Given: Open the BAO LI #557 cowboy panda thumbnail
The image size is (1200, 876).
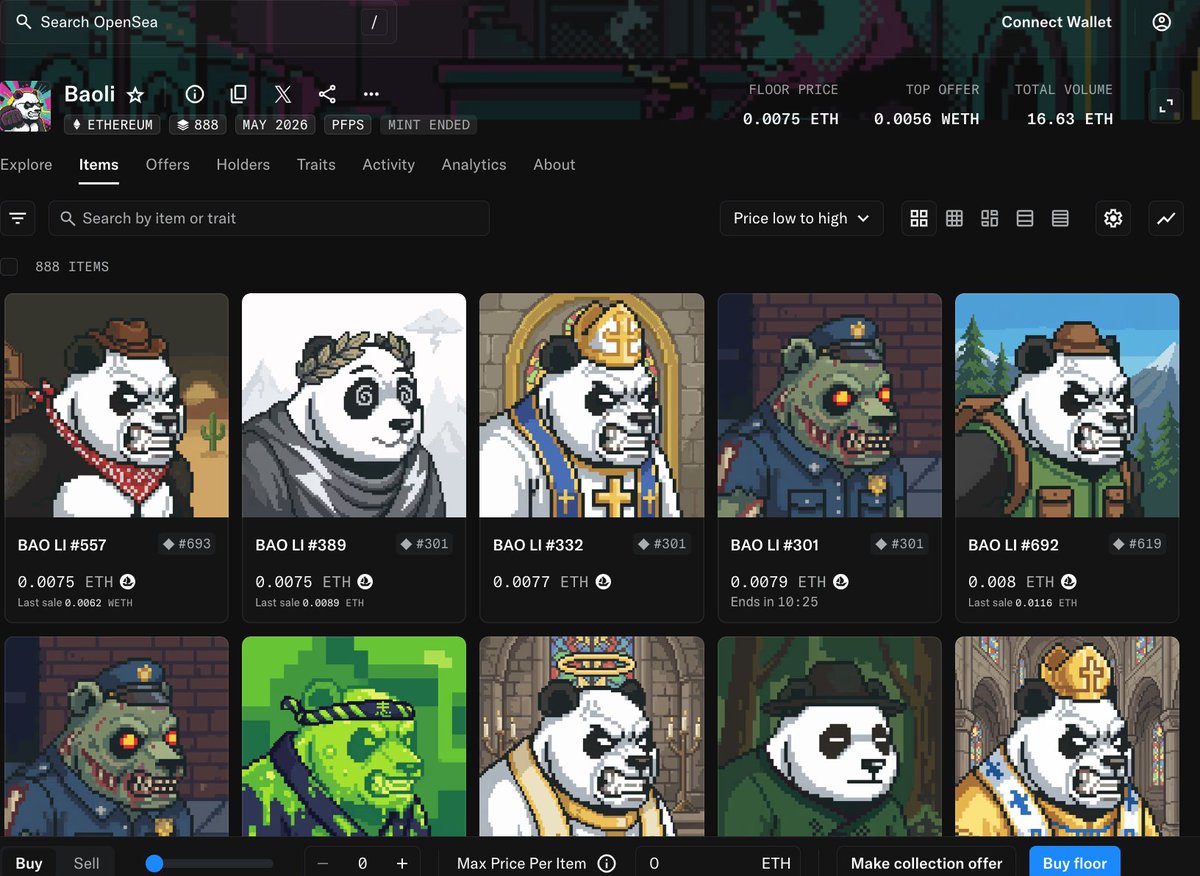Looking at the screenshot, I should click(x=117, y=405).
